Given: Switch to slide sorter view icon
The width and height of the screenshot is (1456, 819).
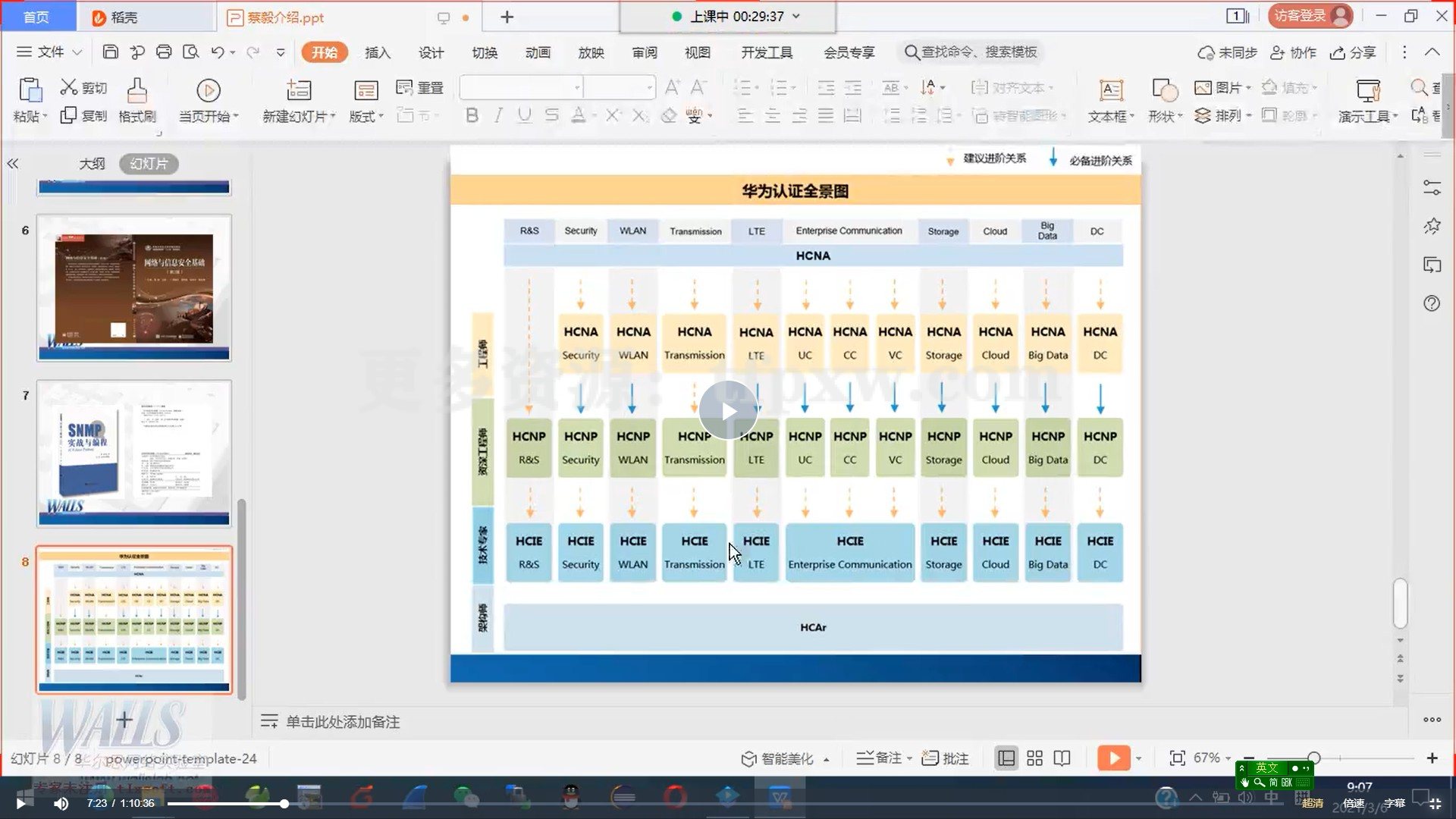Looking at the screenshot, I should click(1034, 758).
